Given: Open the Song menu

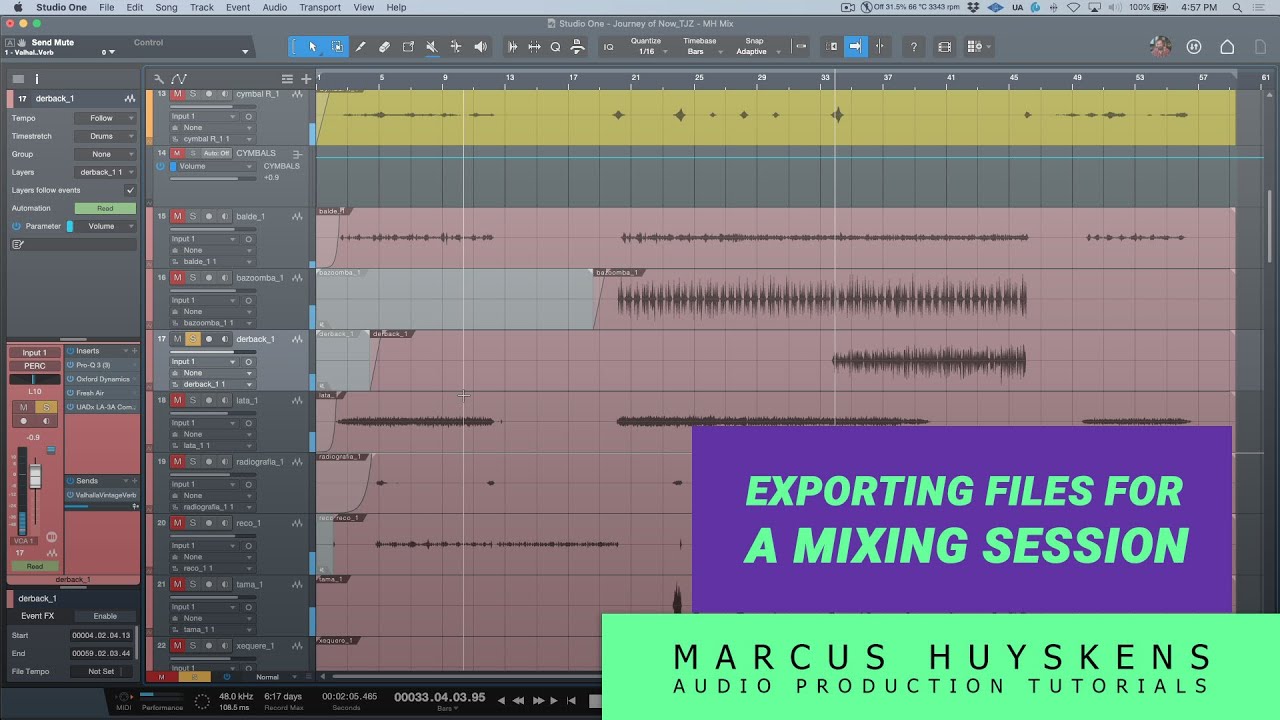Looking at the screenshot, I should [166, 7].
